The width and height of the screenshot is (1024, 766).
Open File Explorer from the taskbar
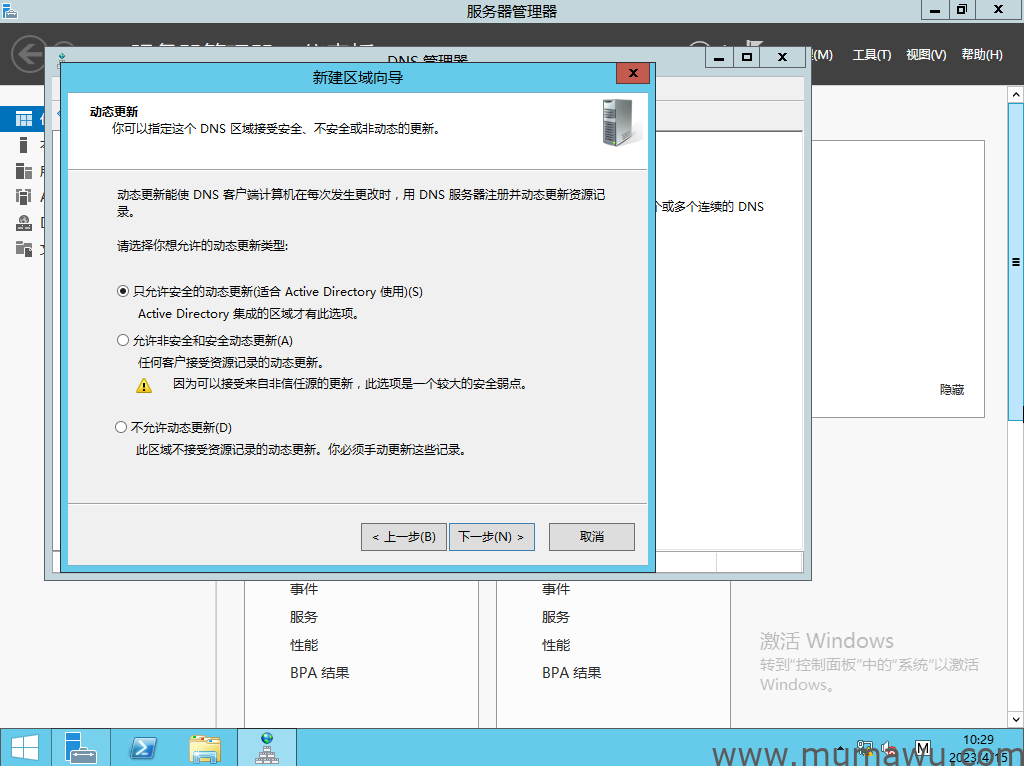[x=205, y=747]
